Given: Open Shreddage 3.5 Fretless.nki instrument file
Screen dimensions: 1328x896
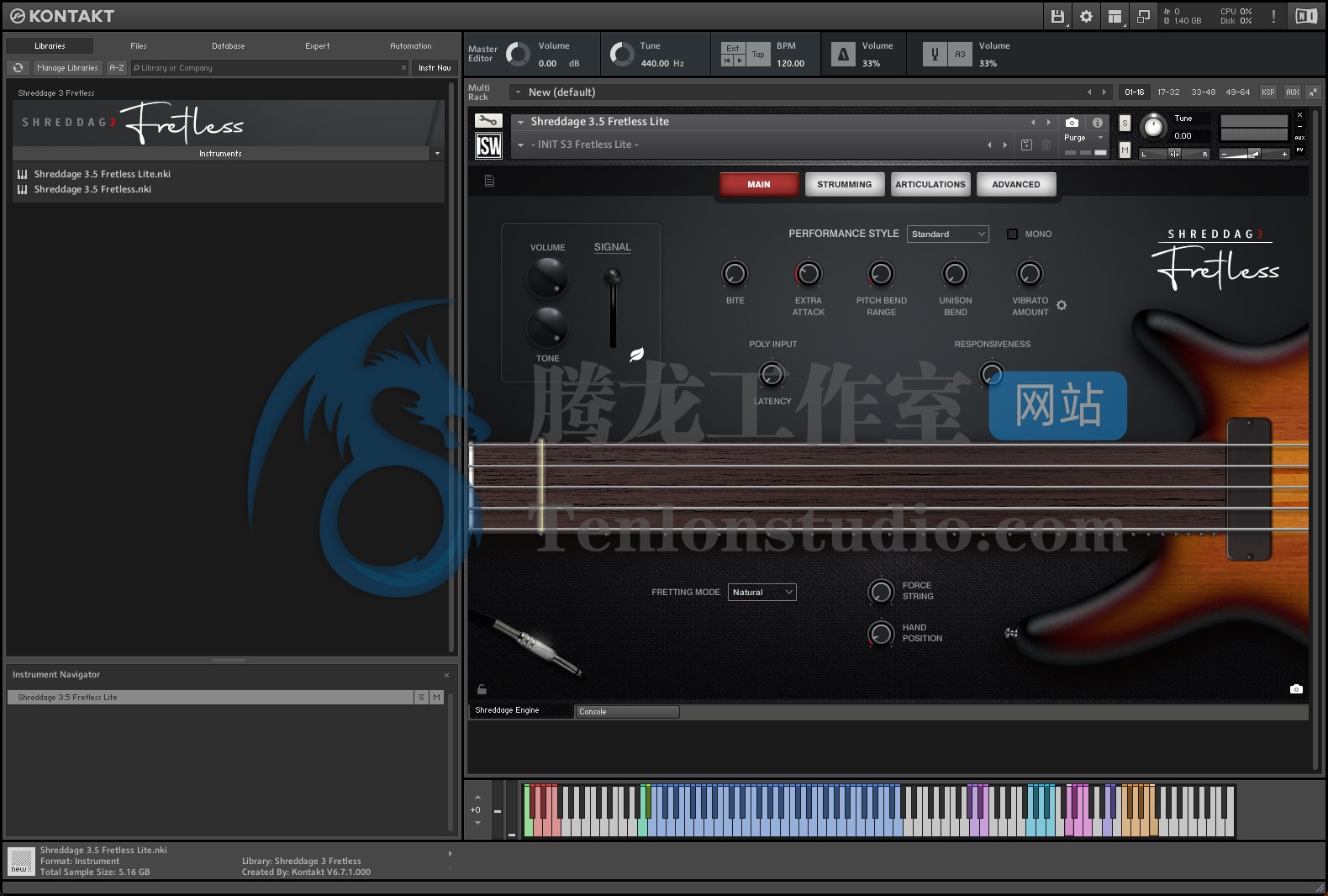Looking at the screenshot, I should coord(92,189).
